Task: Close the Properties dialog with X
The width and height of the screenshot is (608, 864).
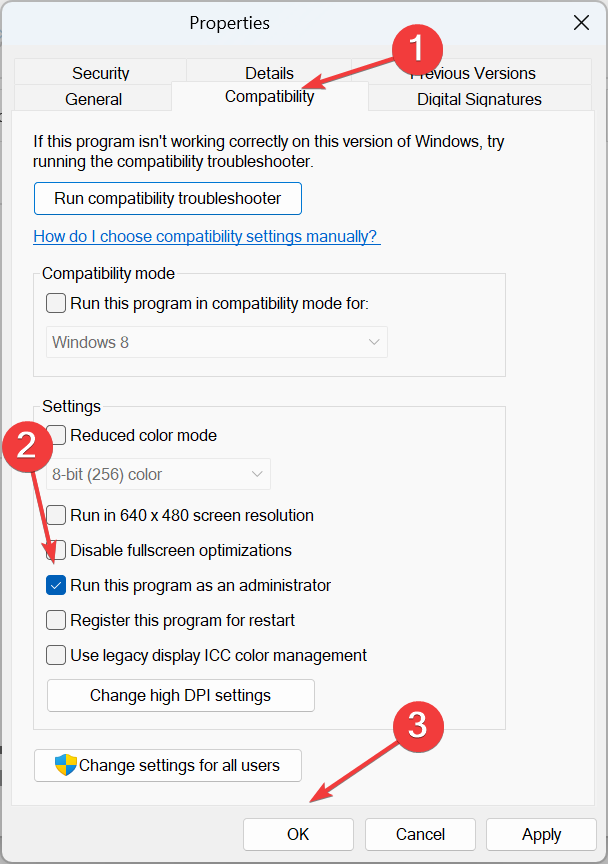Action: (x=581, y=23)
